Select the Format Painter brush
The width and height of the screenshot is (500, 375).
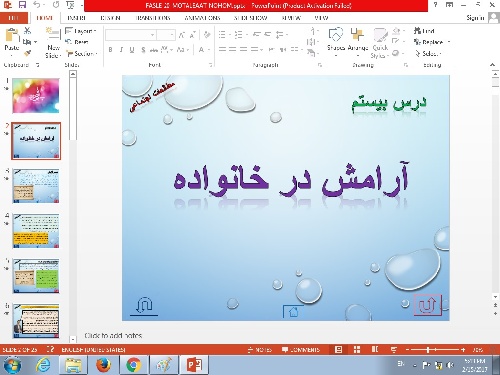pos(27,53)
